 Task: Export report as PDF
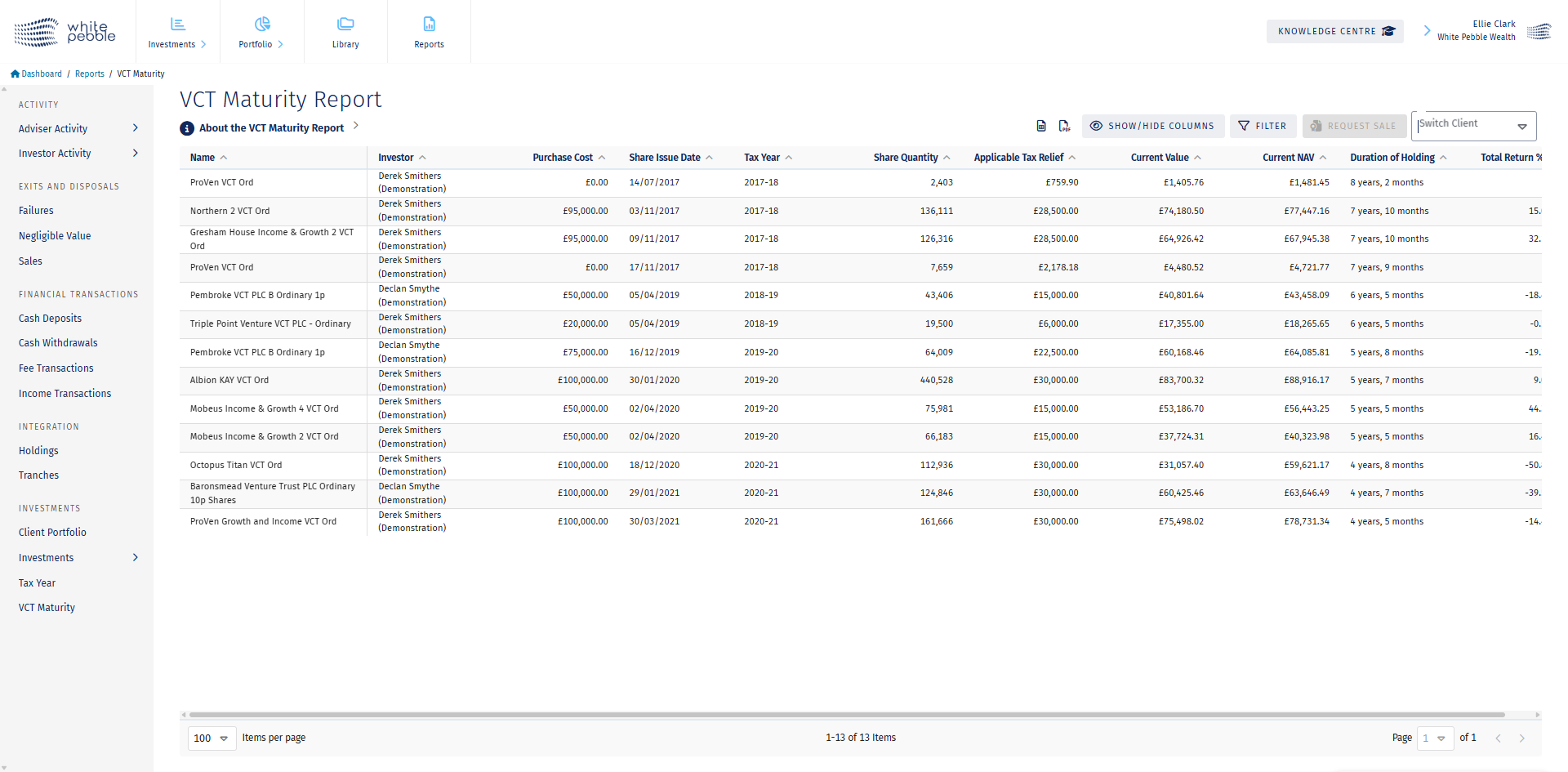(1064, 126)
